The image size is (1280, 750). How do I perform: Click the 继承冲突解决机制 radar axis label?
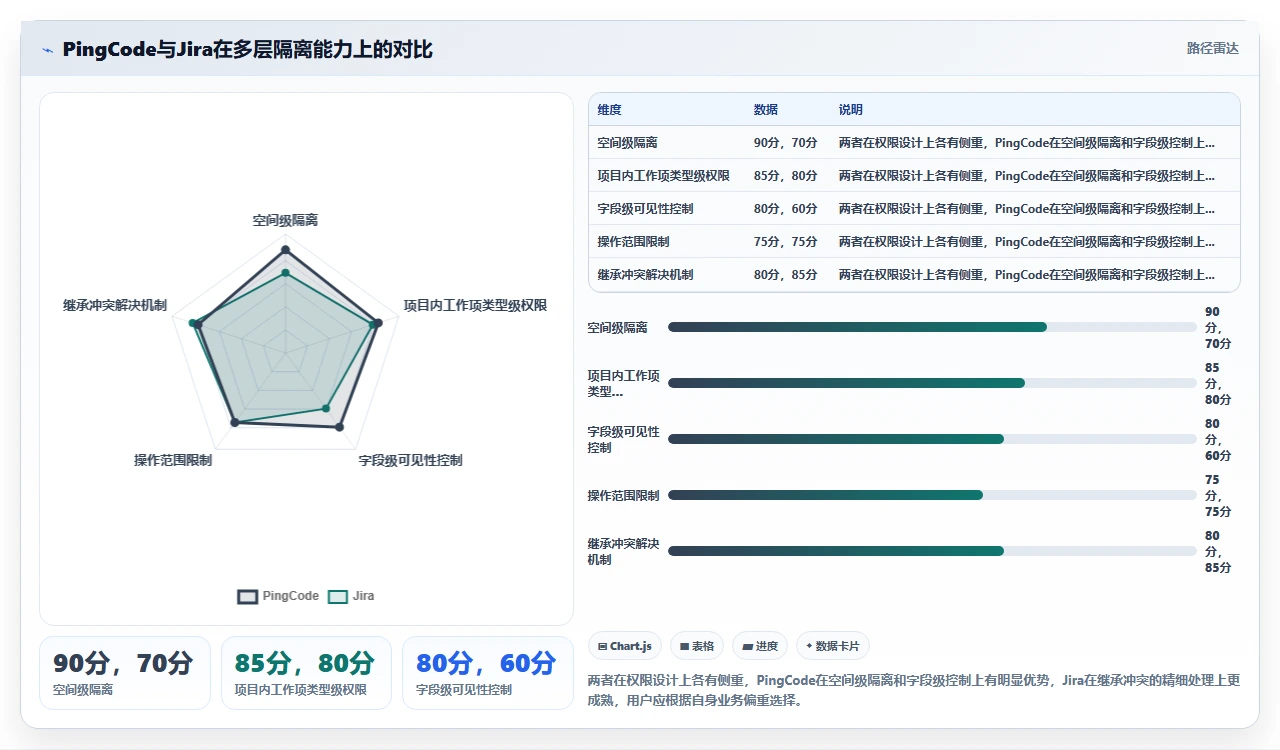point(114,305)
